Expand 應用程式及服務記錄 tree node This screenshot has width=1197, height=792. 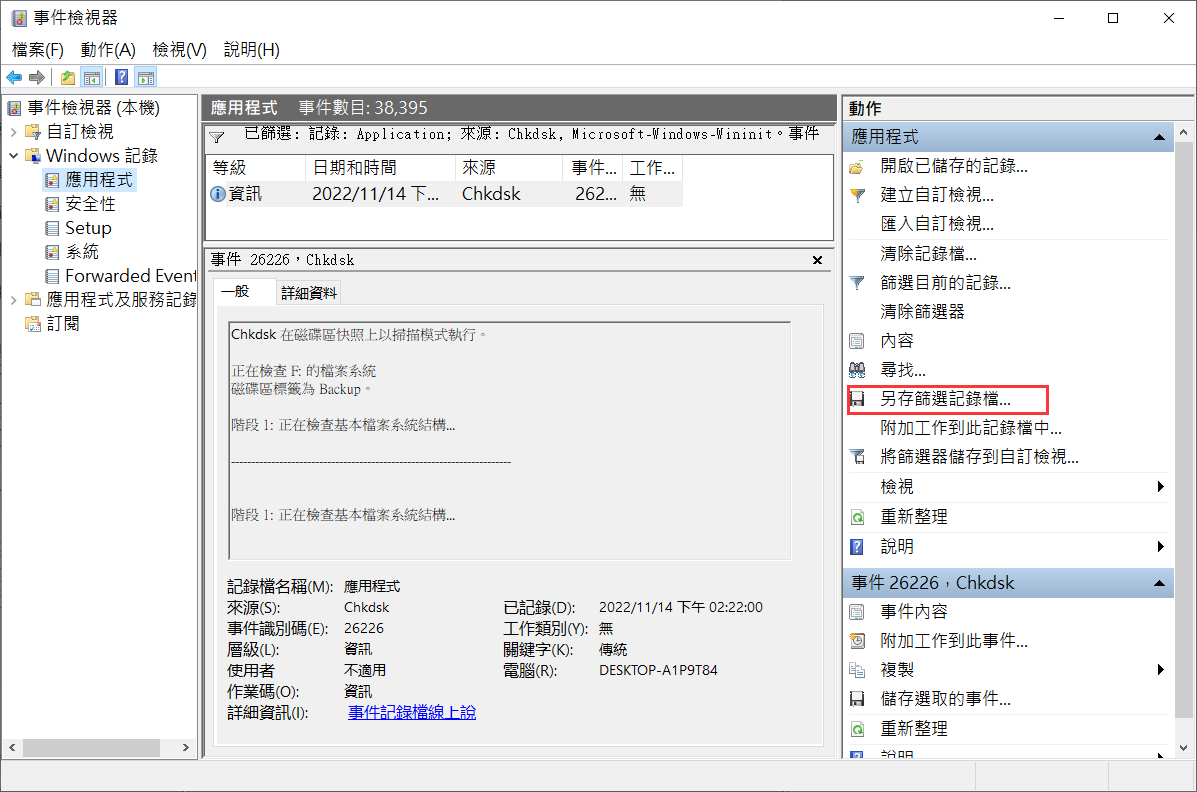click(x=14, y=300)
